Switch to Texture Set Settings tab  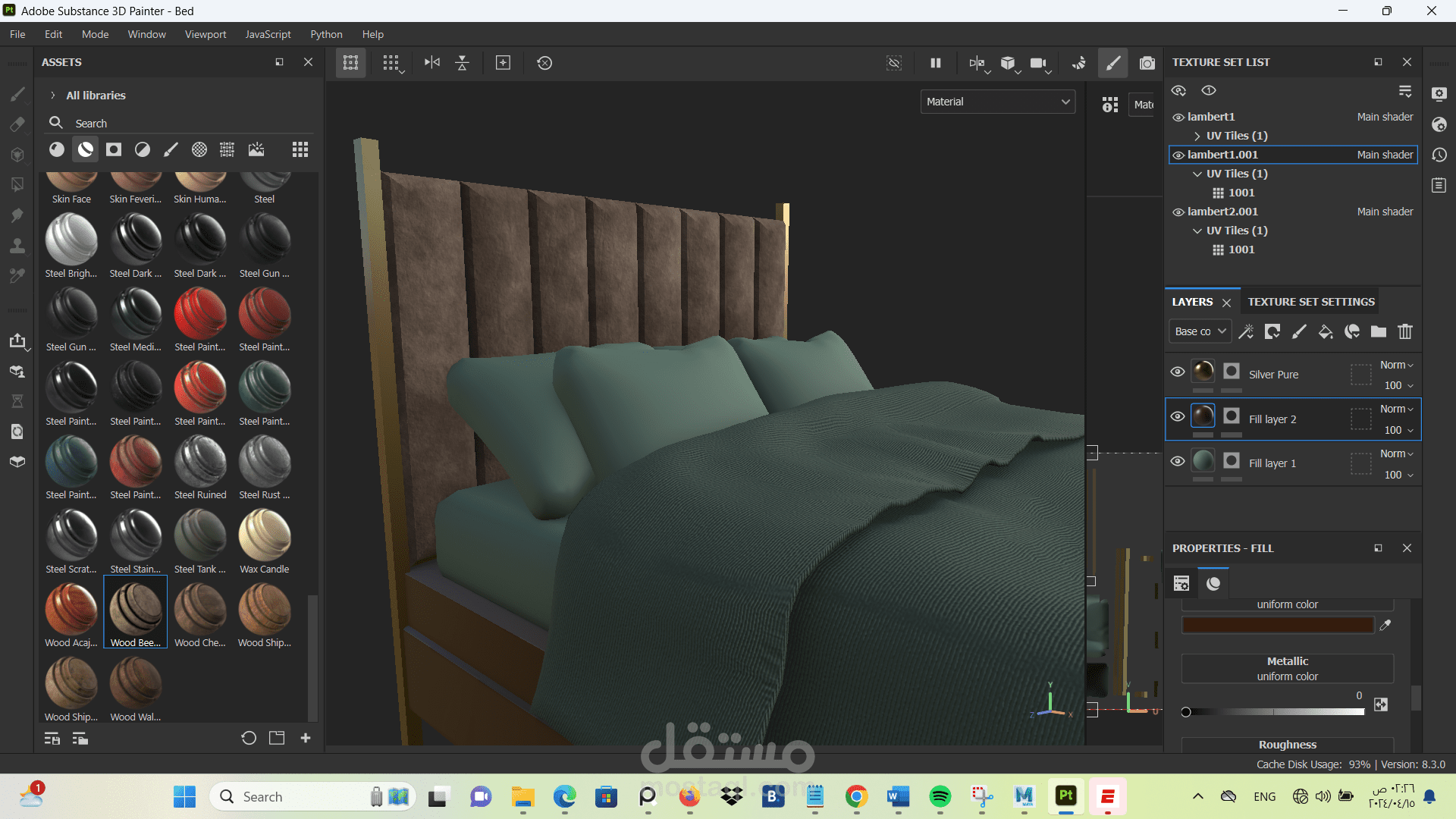click(x=1311, y=302)
